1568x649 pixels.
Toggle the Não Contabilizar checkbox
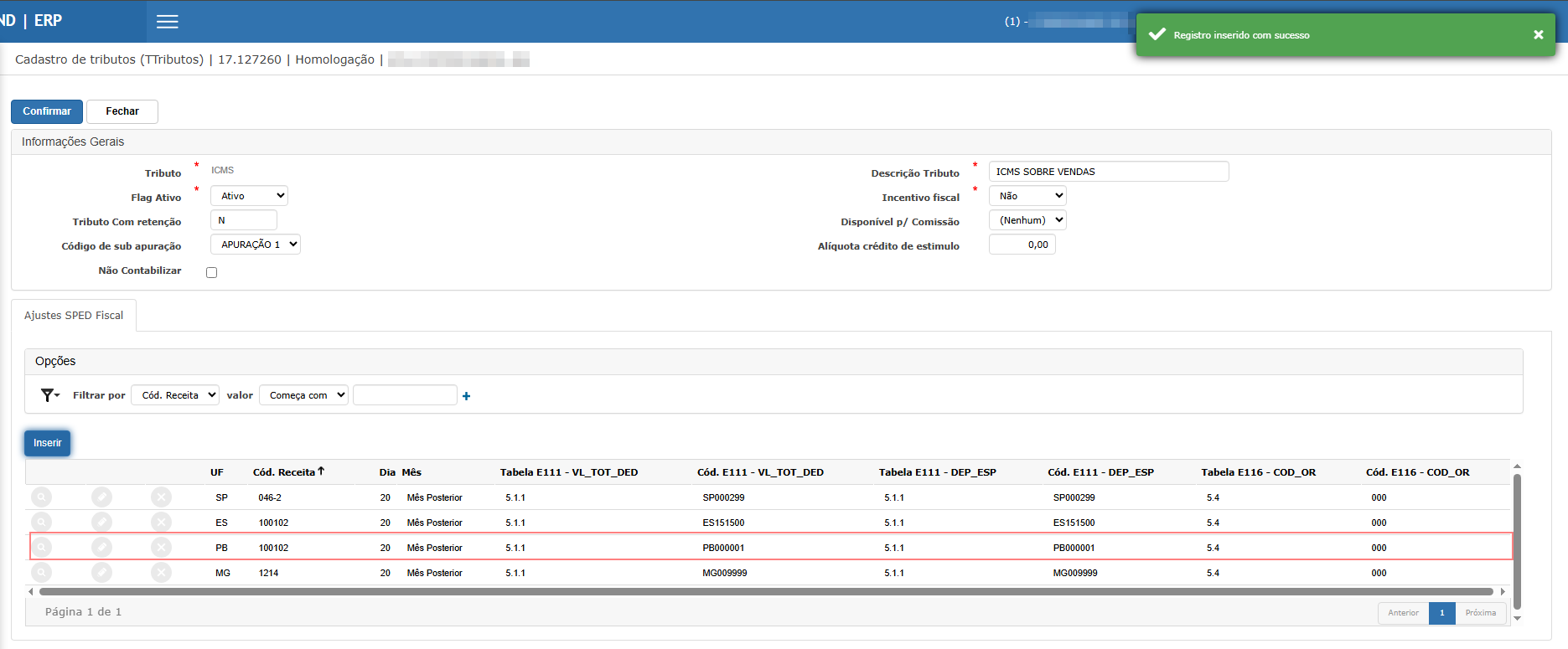click(x=212, y=272)
